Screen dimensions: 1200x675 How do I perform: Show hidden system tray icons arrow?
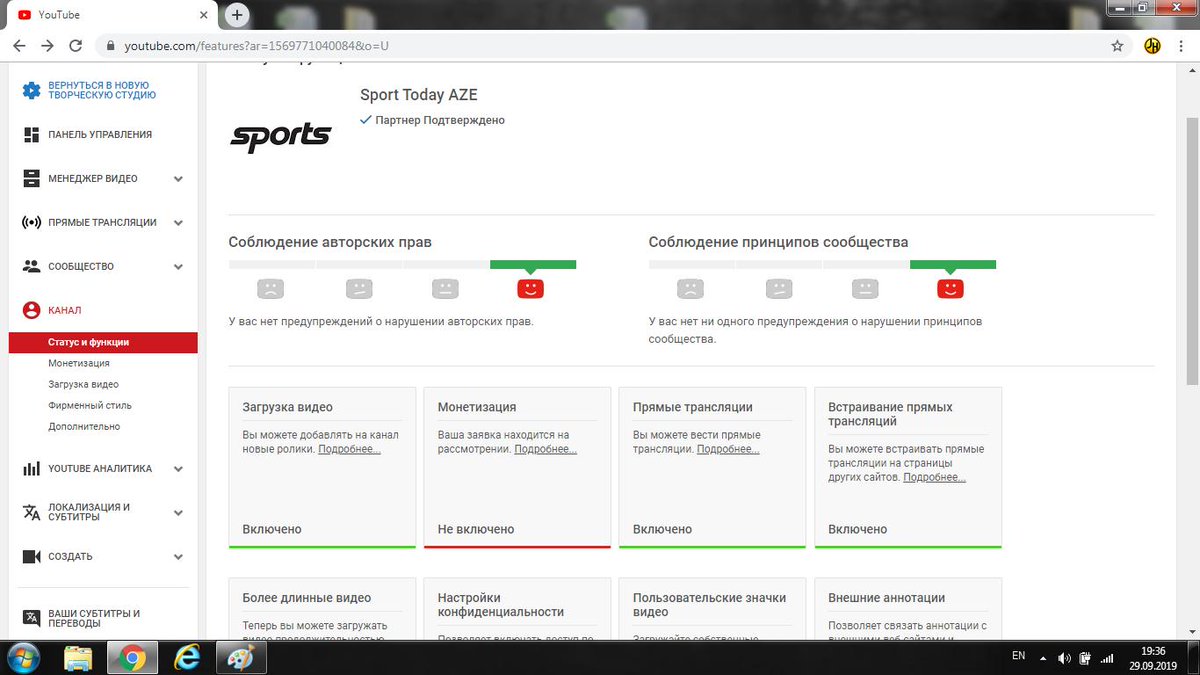coord(1042,658)
